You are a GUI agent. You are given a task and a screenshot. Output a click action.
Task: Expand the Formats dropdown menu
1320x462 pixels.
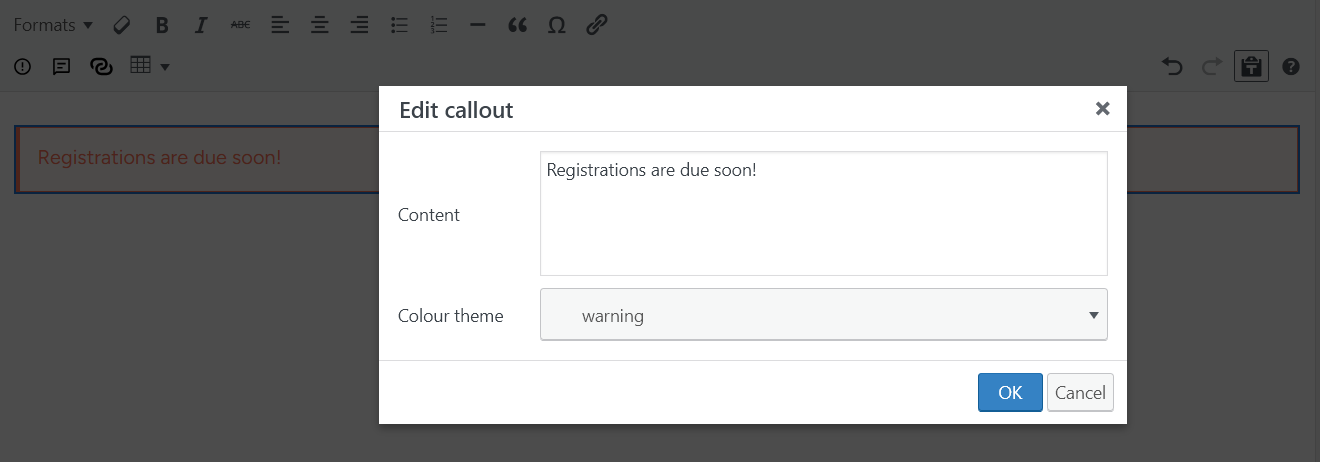coord(53,26)
